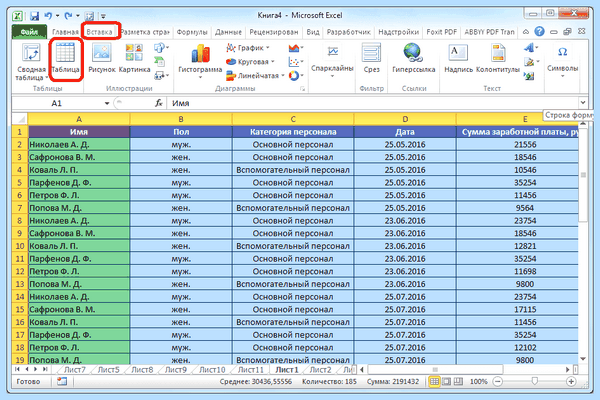Open the Foxit PDF tab

tap(442, 32)
